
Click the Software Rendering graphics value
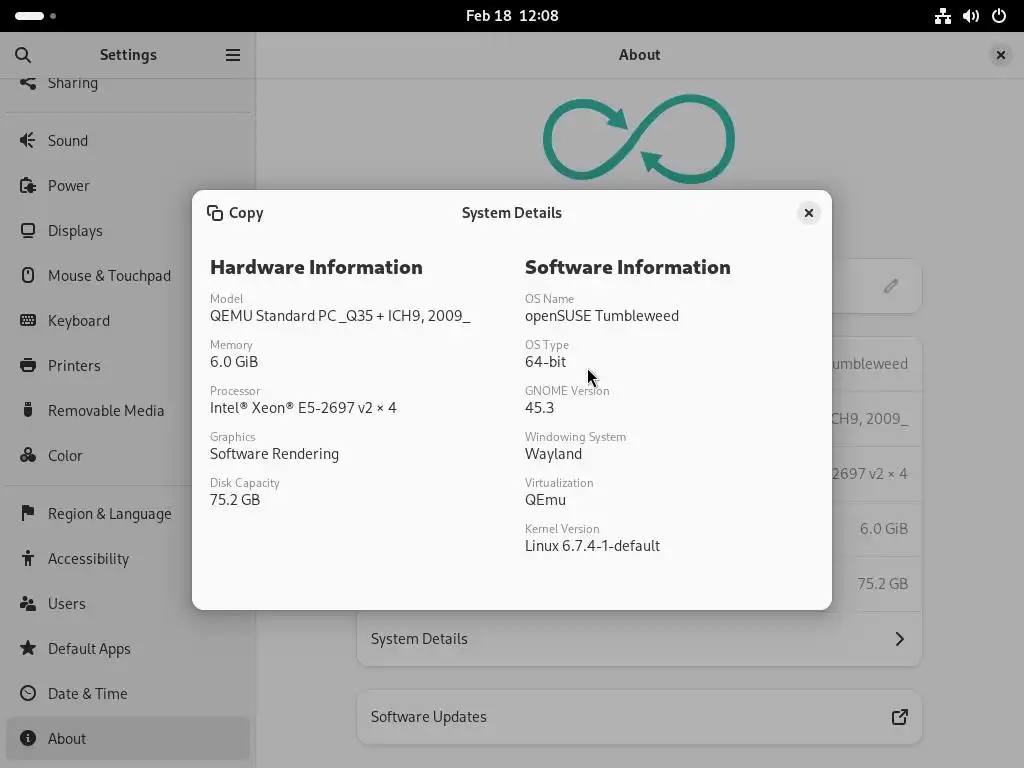coord(274,454)
